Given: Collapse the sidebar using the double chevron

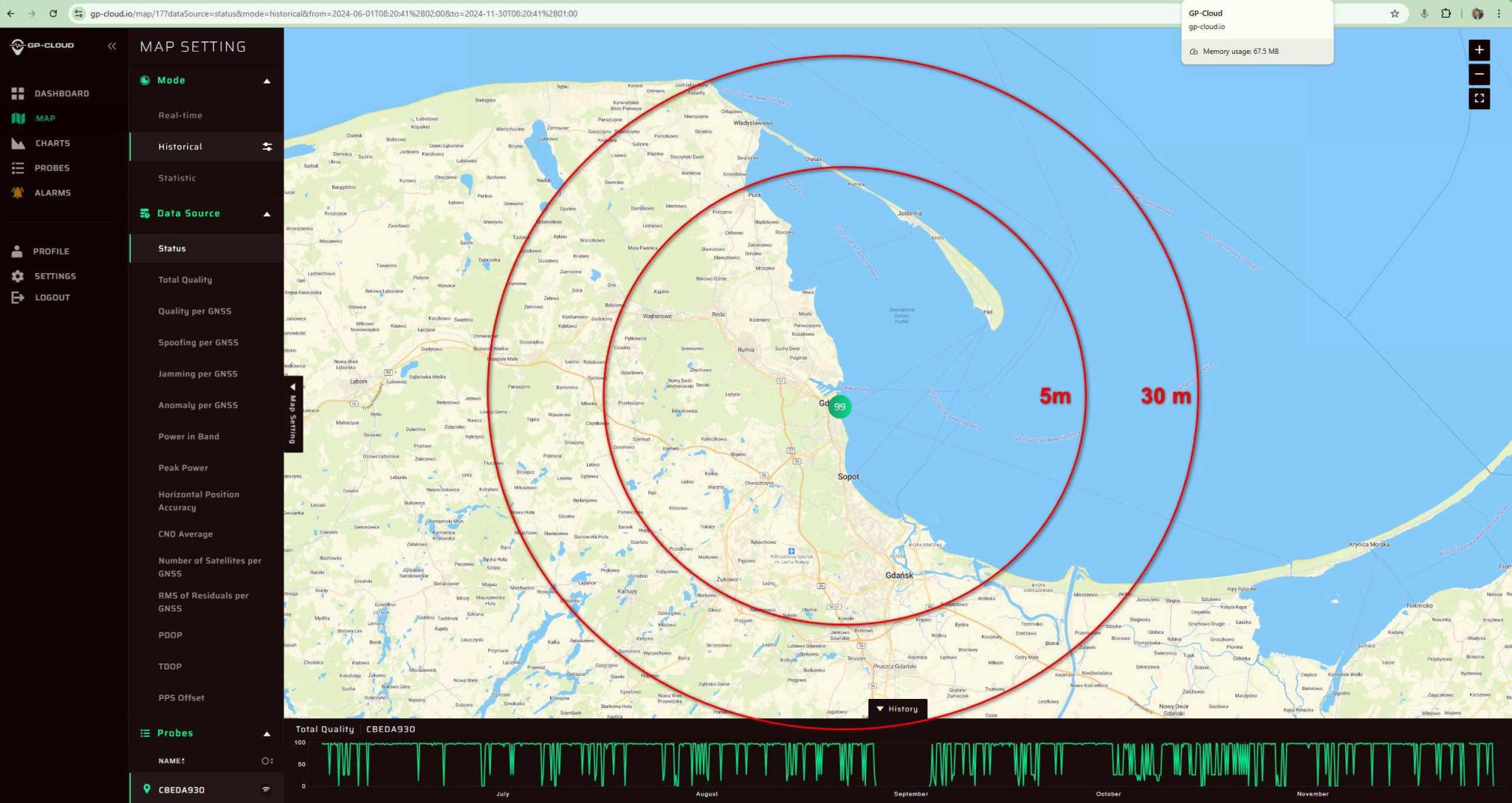Looking at the screenshot, I should tap(112, 46).
